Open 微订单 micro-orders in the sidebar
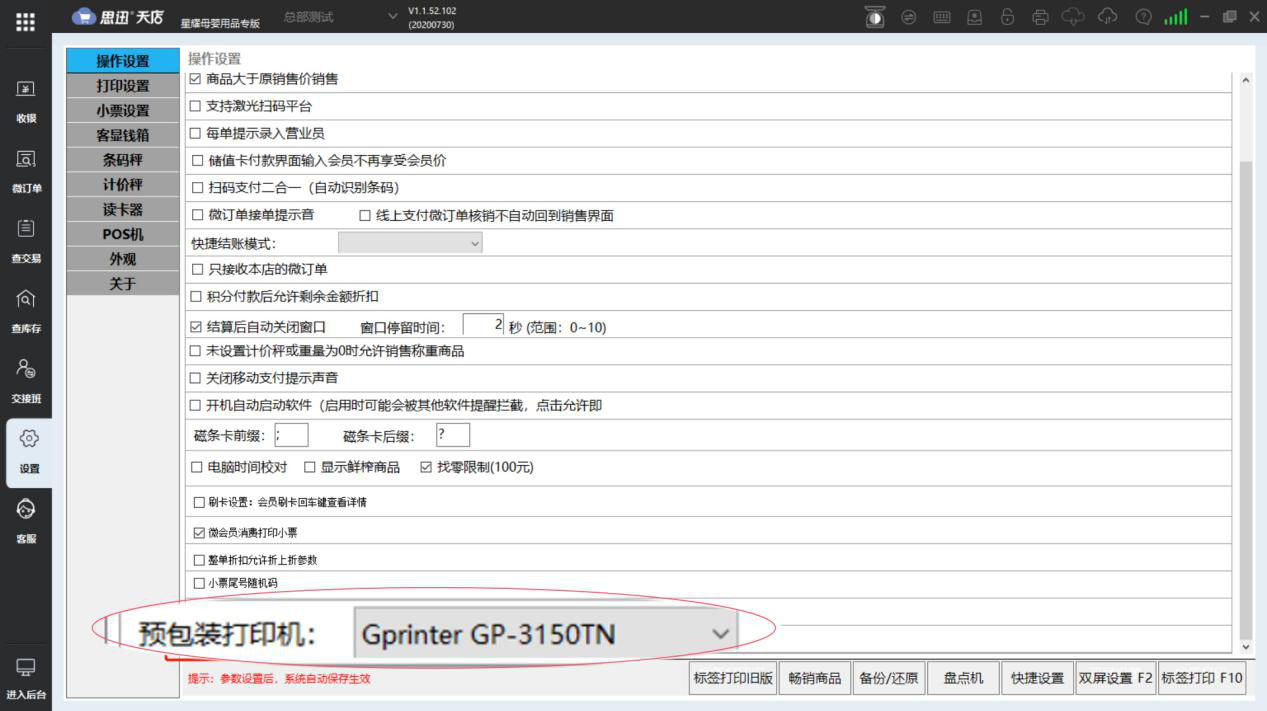The height and width of the screenshot is (711, 1267). point(26,169)
